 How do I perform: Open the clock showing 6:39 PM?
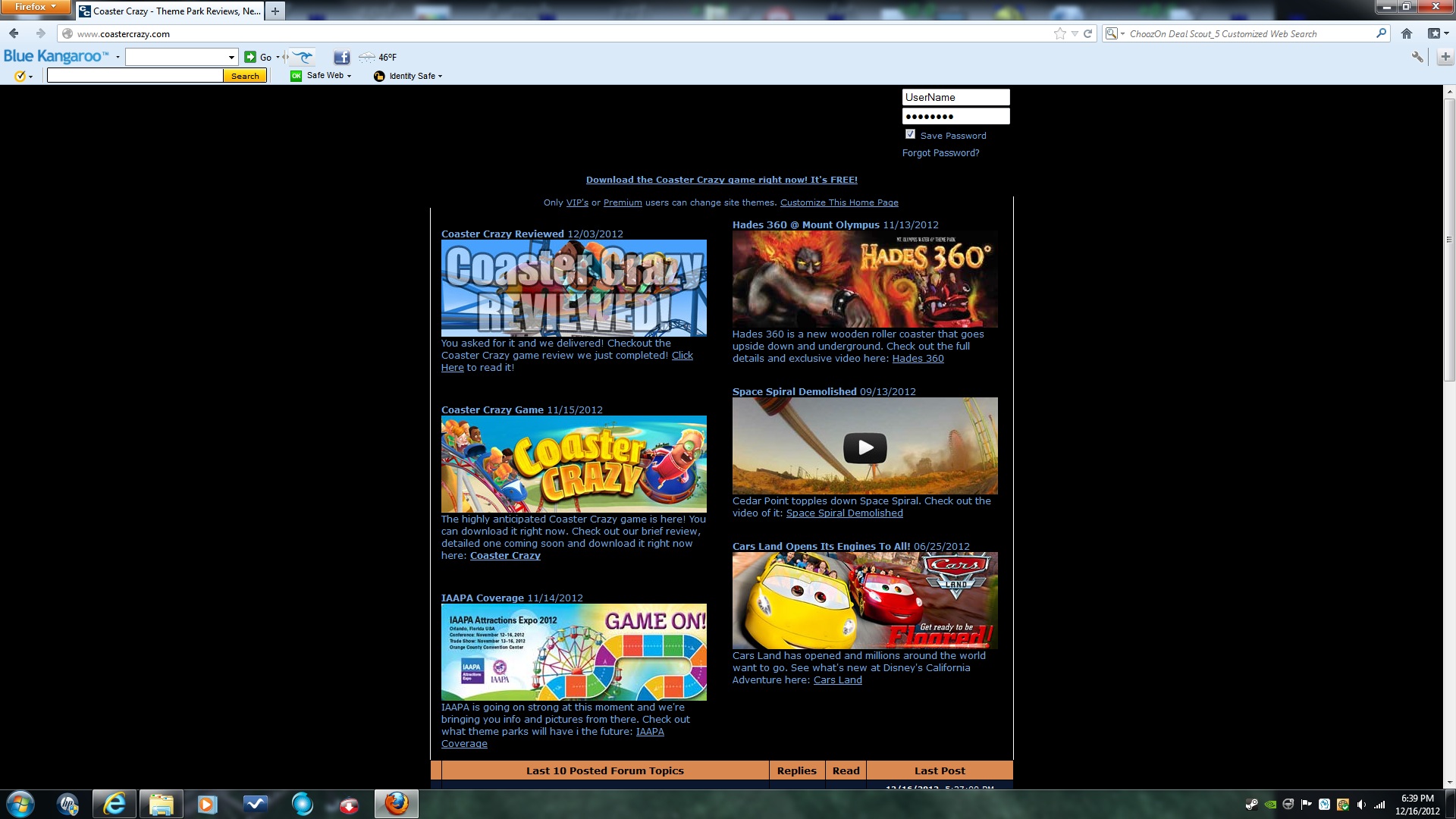1417,805
